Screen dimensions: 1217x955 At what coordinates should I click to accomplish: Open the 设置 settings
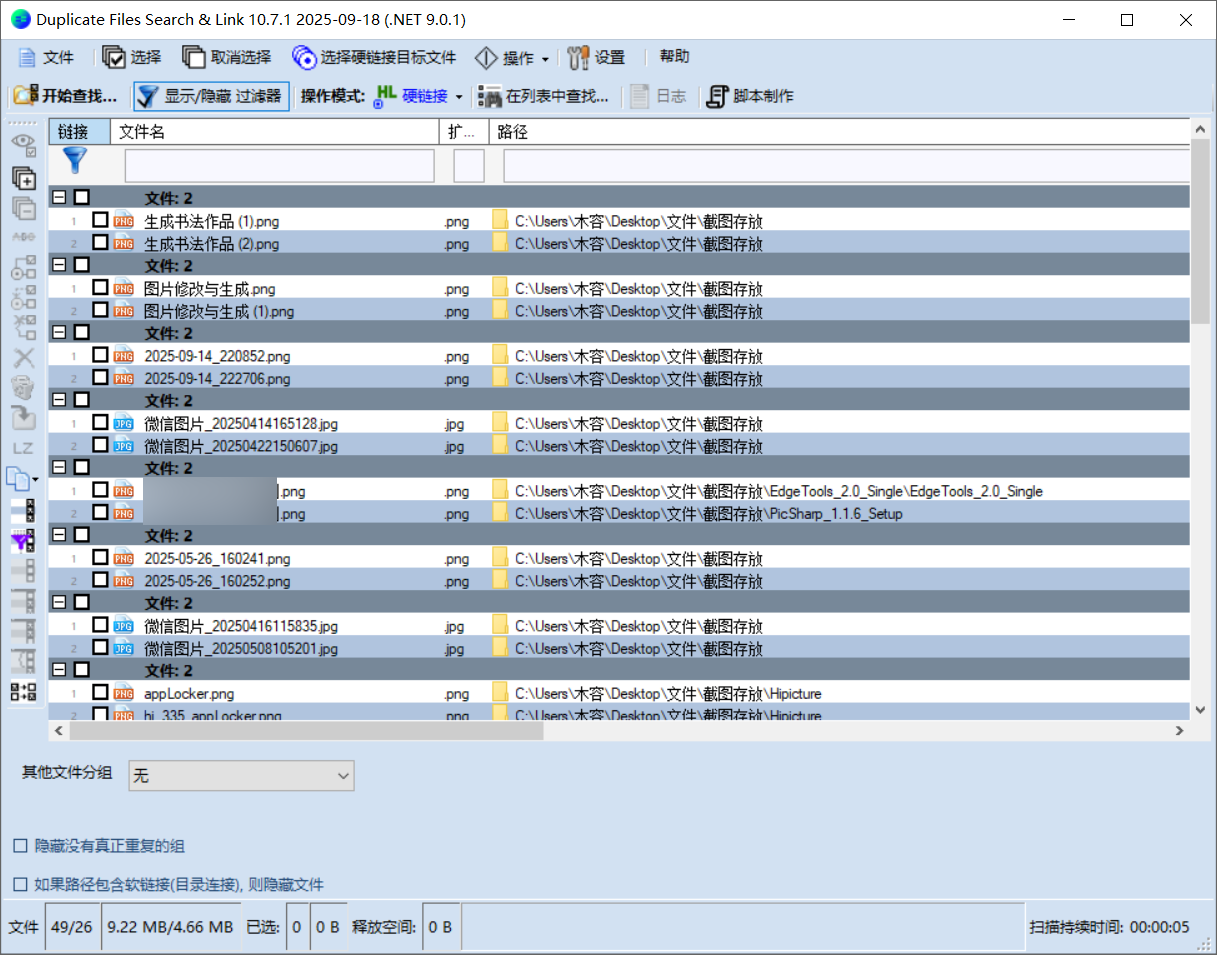pos(597,58)
